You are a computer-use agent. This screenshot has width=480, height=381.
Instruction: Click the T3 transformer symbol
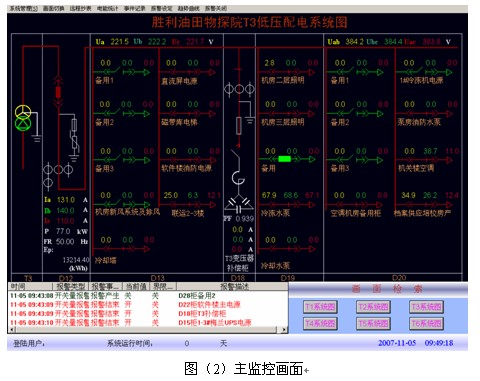[23, 118]
